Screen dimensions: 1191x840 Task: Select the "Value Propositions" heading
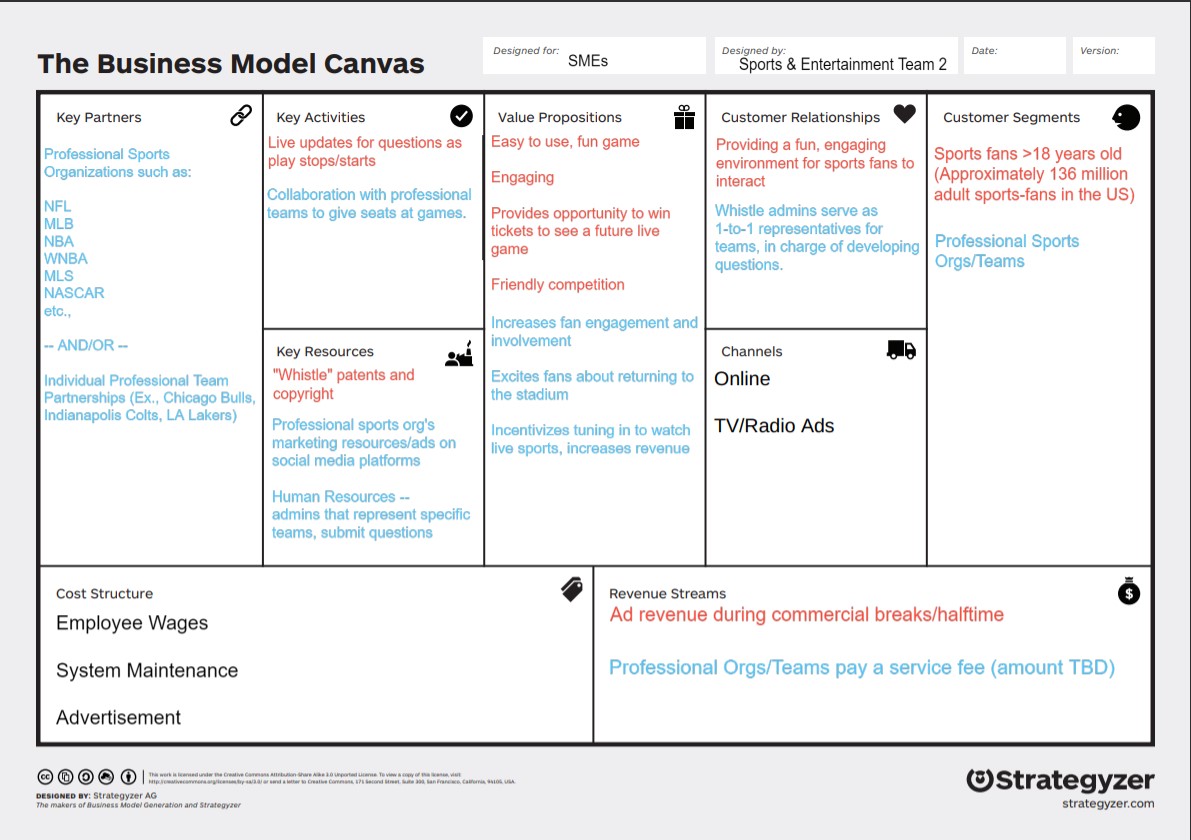click(x=560, y=117)
